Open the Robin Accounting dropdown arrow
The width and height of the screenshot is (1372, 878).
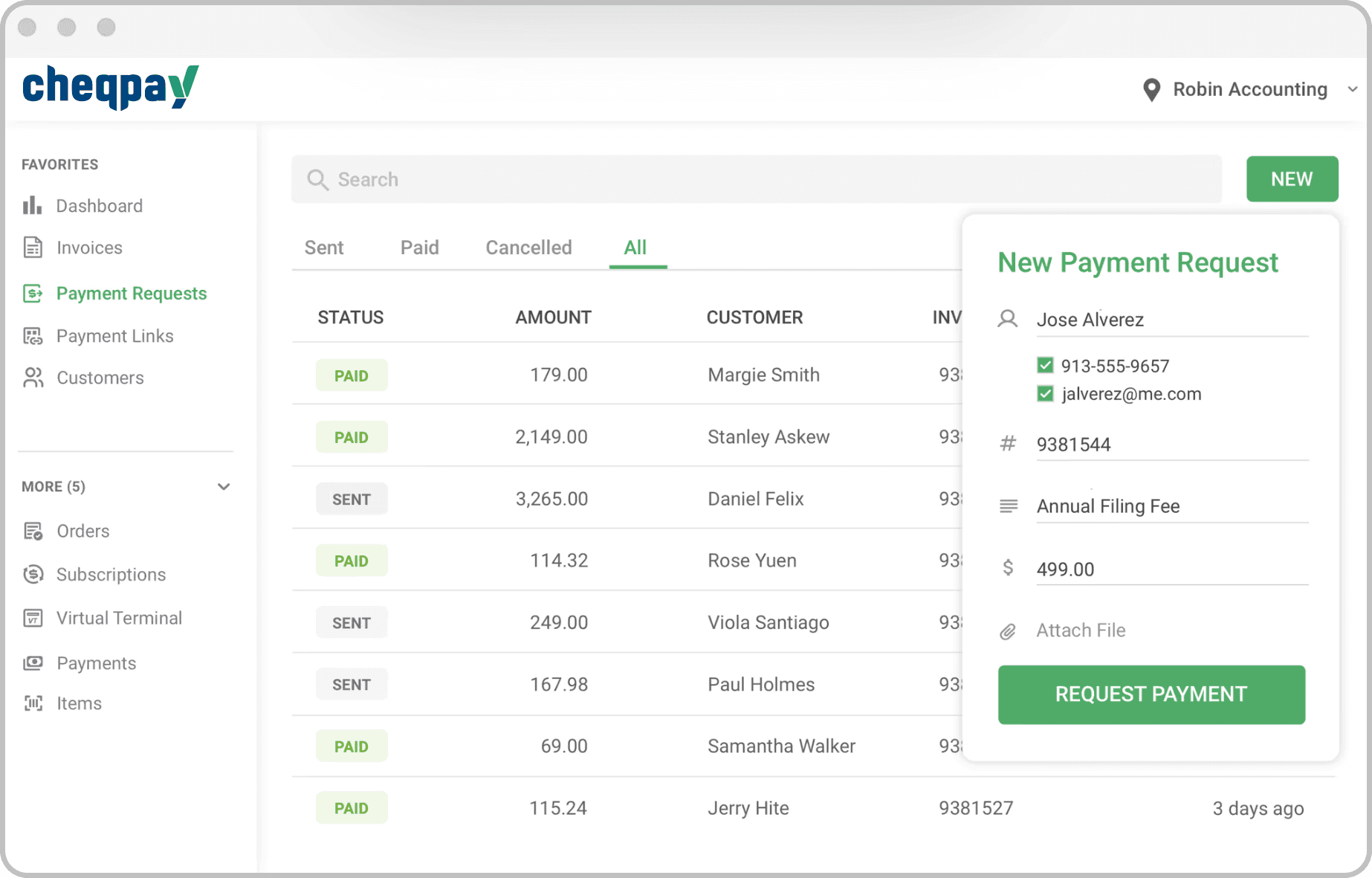pos(1353,89)
